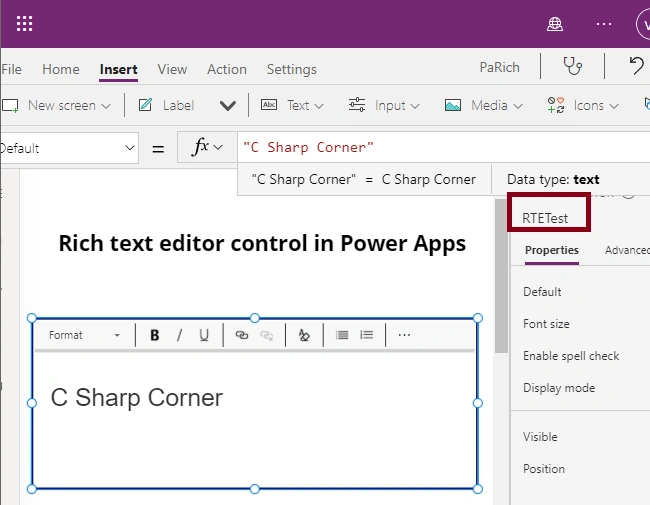Image resolution: width=650 pixels, height=505 pixels.
Task: Click the New screen icon
Action: (x=10, y=106)
